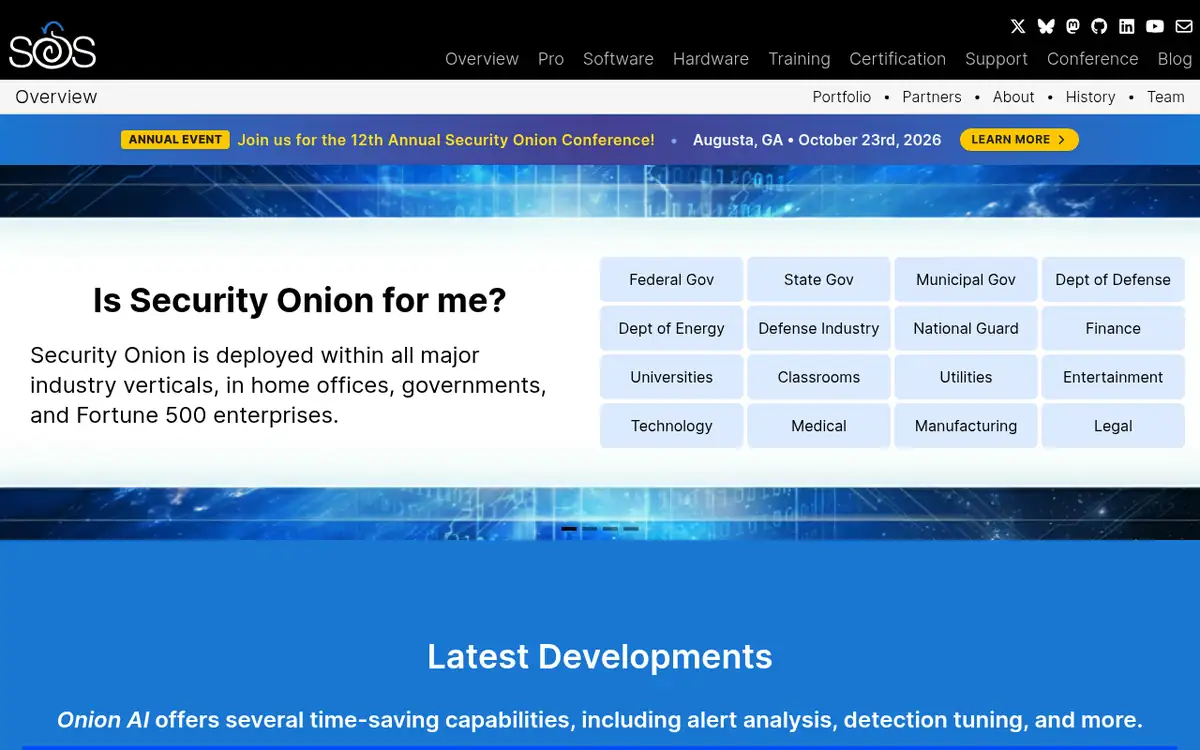Select the Universities tile
This screenshot has width=1200, height=750.
672,377
